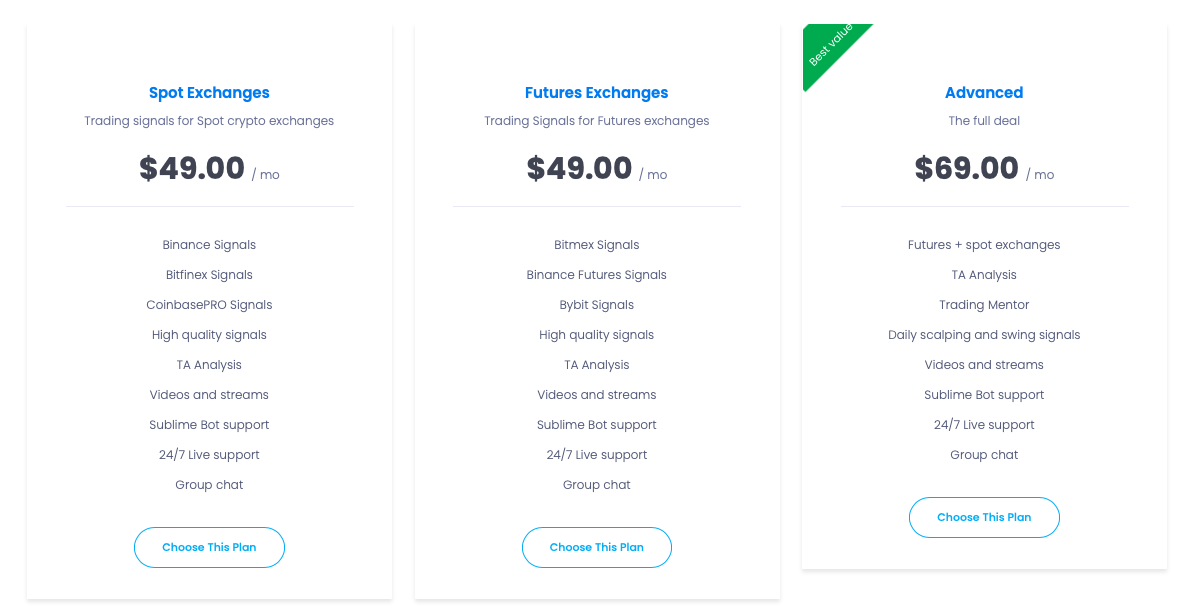Click Futures + spot exchanges feature line
This screenshot has height=611, width=1195.
pyautogui.click(x=984, y=245)
